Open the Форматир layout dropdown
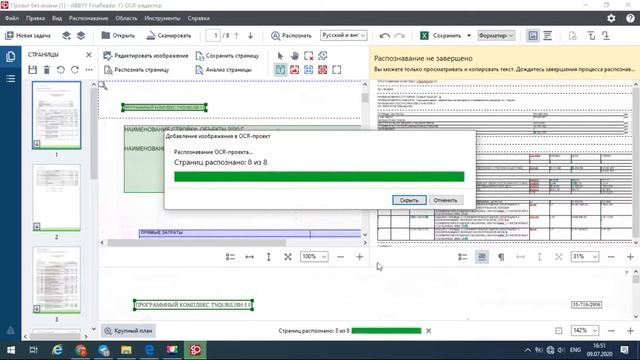 coord(496,36)
